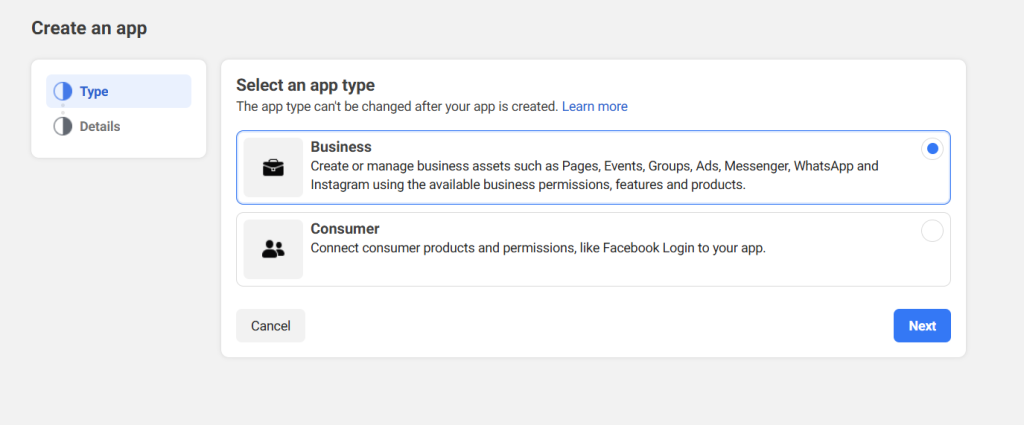Click the Consumer description mentioning Facebook Login
The width and height of the screenshot is (1024, 425).
[x=538, y=248]
